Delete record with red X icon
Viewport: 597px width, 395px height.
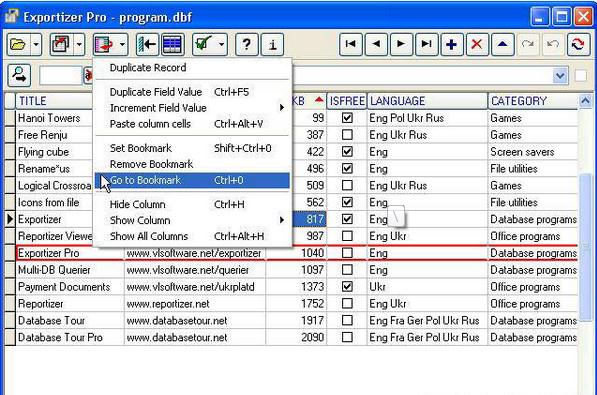click(477, 45)
